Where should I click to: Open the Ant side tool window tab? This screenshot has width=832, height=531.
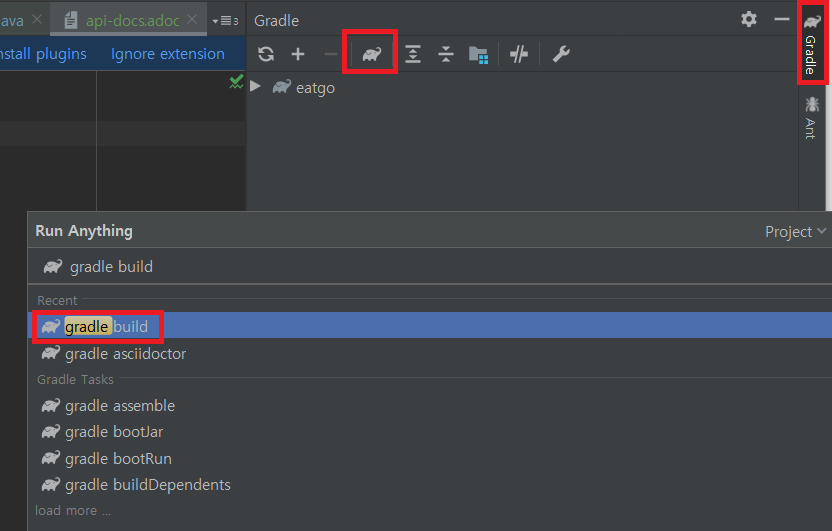click(x=811, y=118)
